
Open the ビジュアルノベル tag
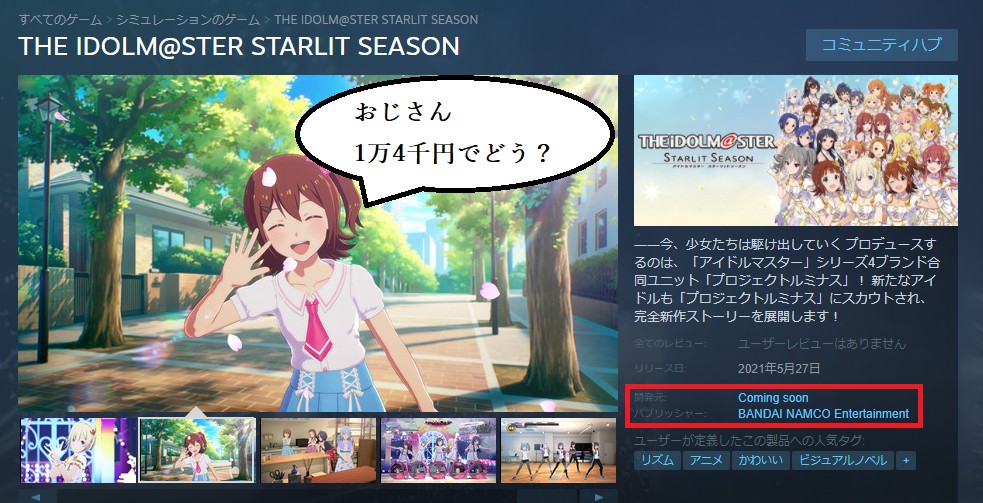pyautogui.click(x=842, y=460)
